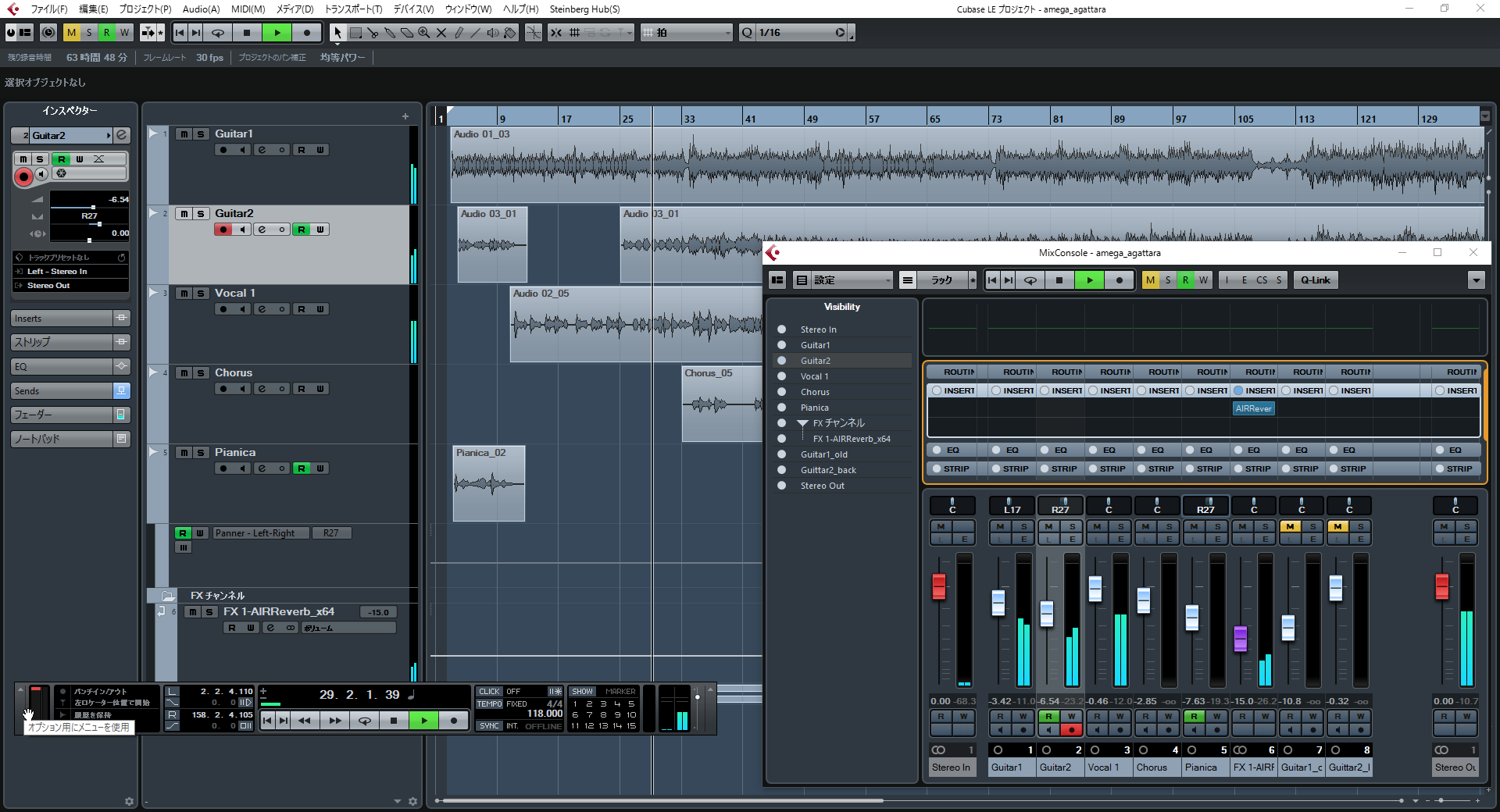Toggle metronome click precount icon
The height and width of the screenshot is (812, 1500).
point(555,692)
